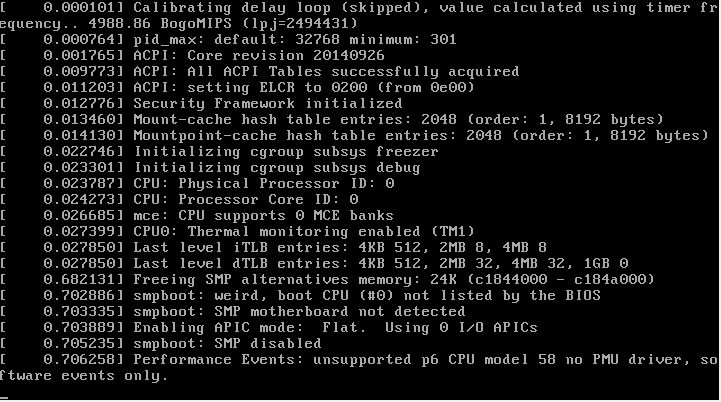The image size is (721, 402).
Task: Click the 'Mount-cache hash table entries' line
Action: (332, 120)
